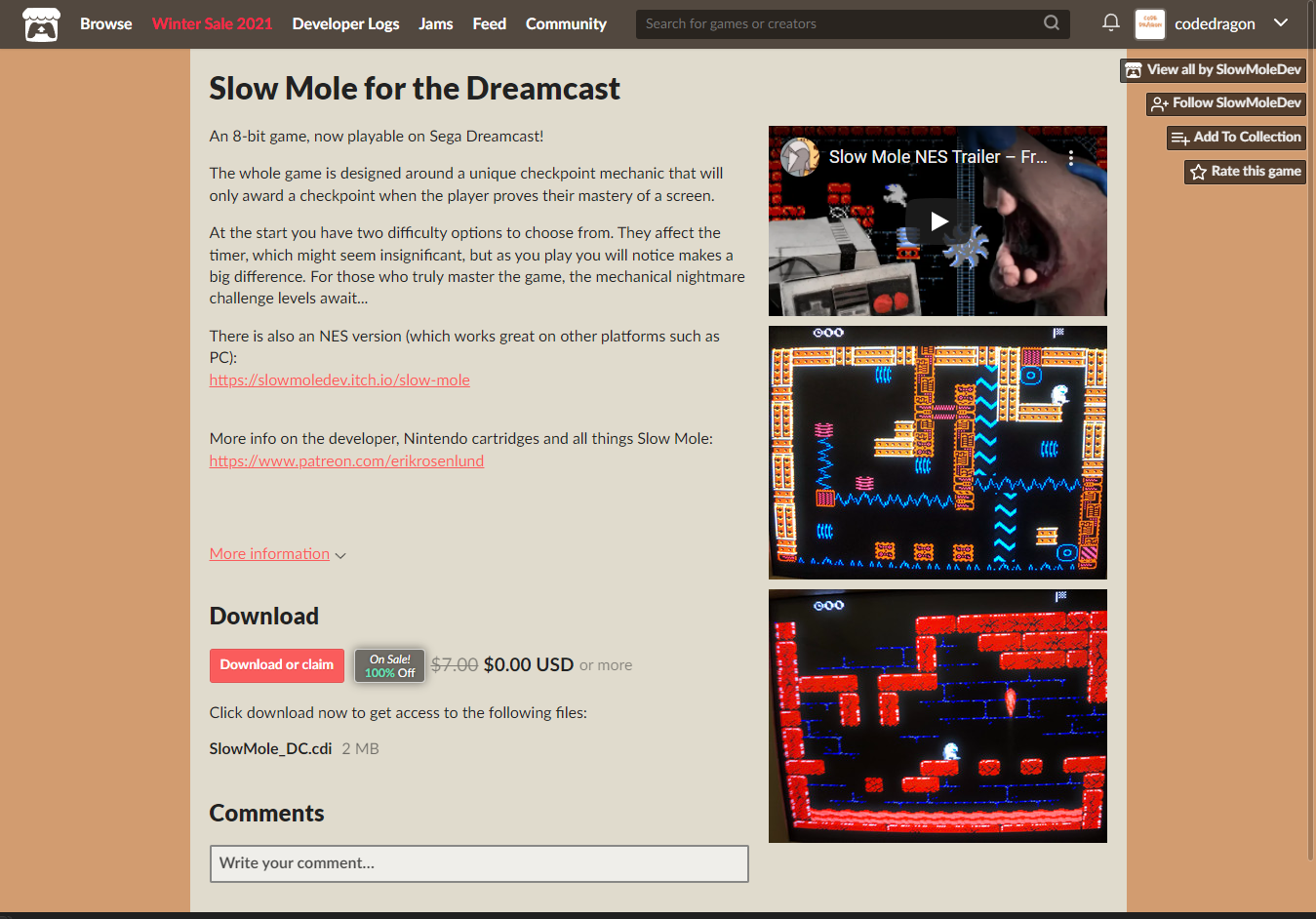
Task: Click the video title Slow Mole NES Trailer
Action: [937, 157]
